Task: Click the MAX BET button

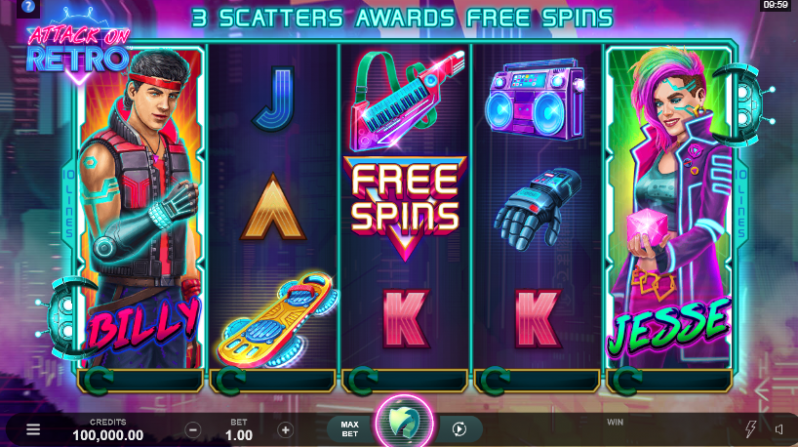Action: 350,429
